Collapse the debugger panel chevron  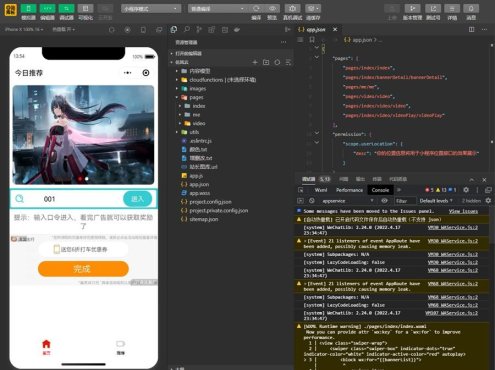pyautogui.click(x=471, y=180)
